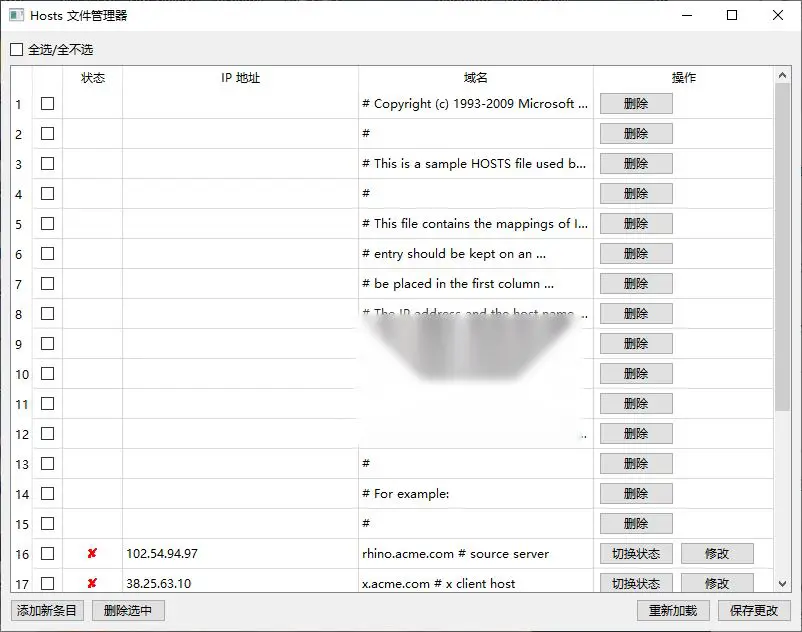Click the scrollbar up arrow
Image resolution: width=802 pixels, height=632 pixels.
tap(782, 75)
